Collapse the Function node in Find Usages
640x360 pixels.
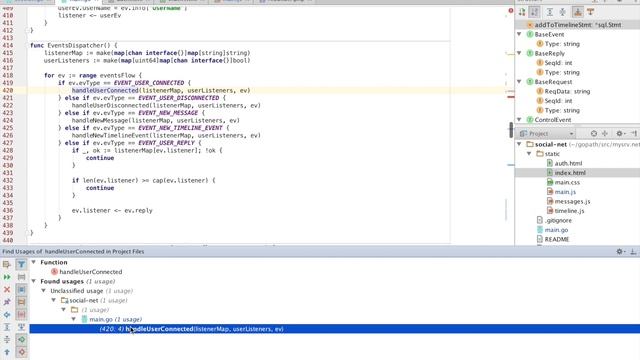[x=34, y=262]
